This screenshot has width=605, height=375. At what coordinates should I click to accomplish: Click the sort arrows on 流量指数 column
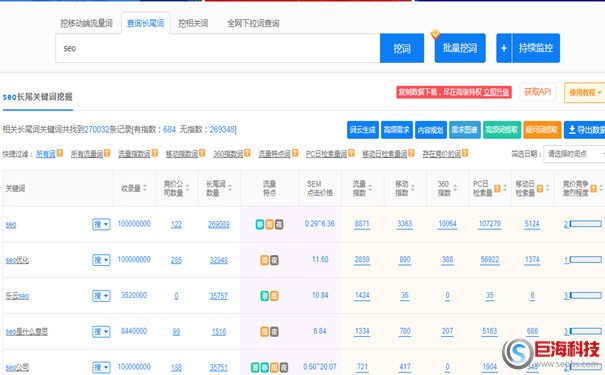370,188
